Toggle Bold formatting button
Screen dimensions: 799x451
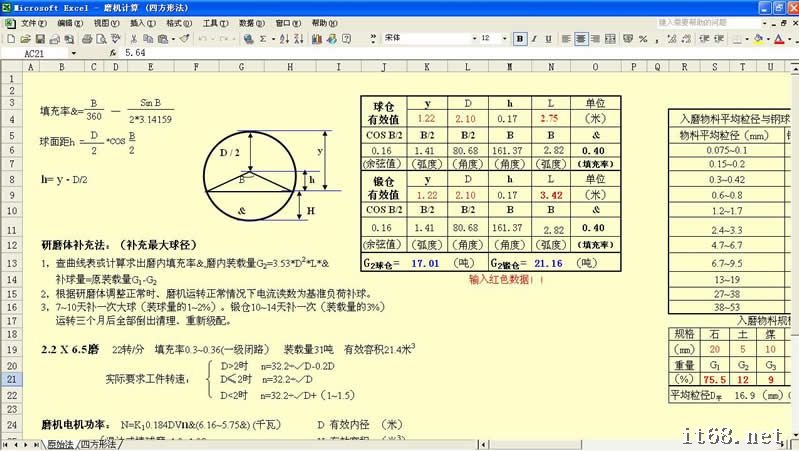[x=520, y=38]
